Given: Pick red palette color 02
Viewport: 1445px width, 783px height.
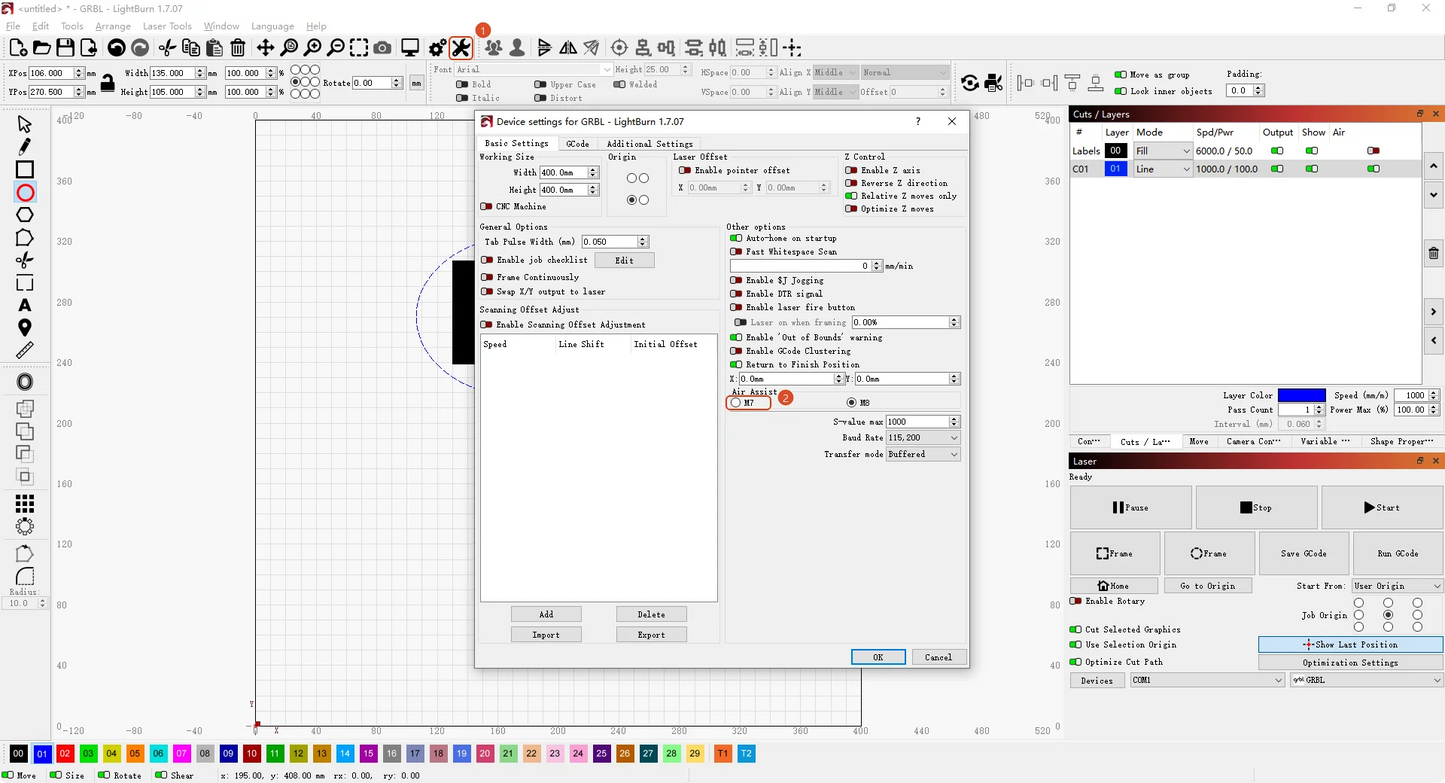Looking at the screenshot, I should click(65, 753).
